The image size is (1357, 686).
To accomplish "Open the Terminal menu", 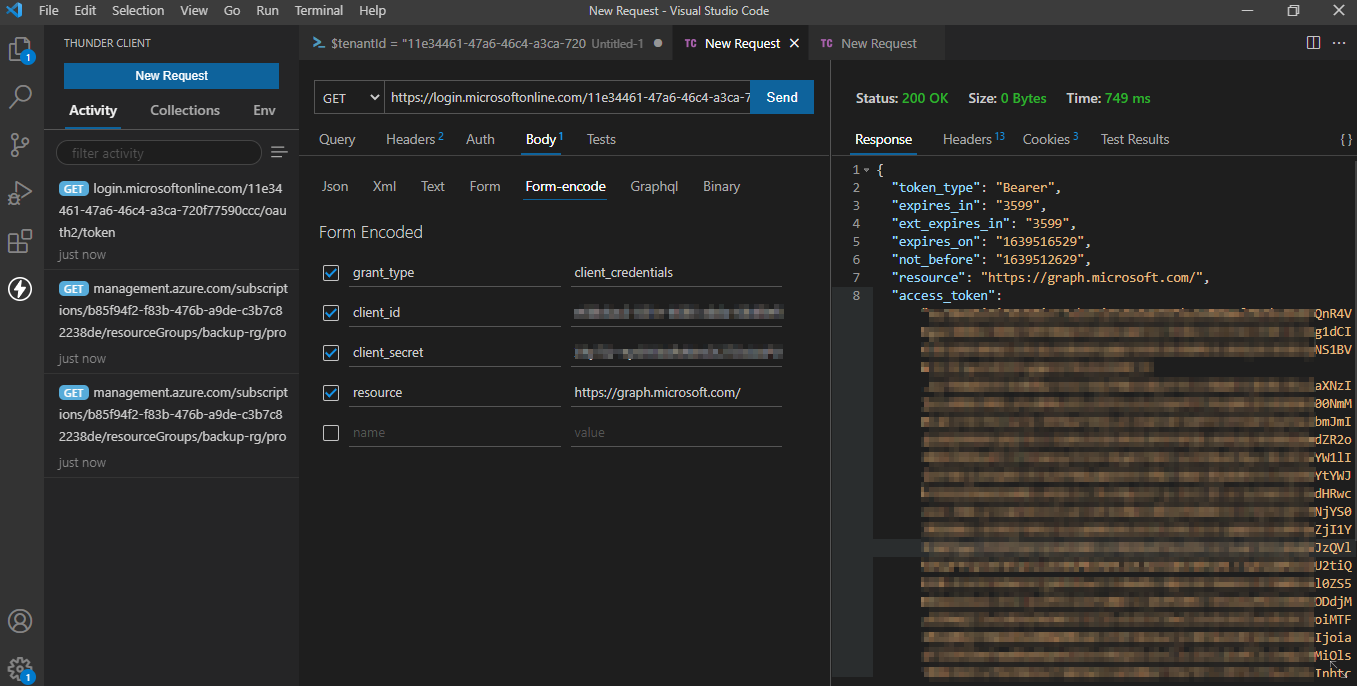I will (x=318, y=10).
